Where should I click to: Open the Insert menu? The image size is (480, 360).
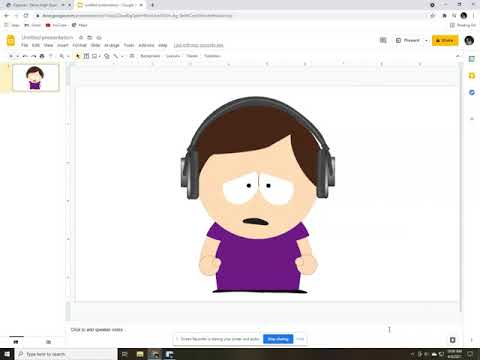[x=63, y=45]
